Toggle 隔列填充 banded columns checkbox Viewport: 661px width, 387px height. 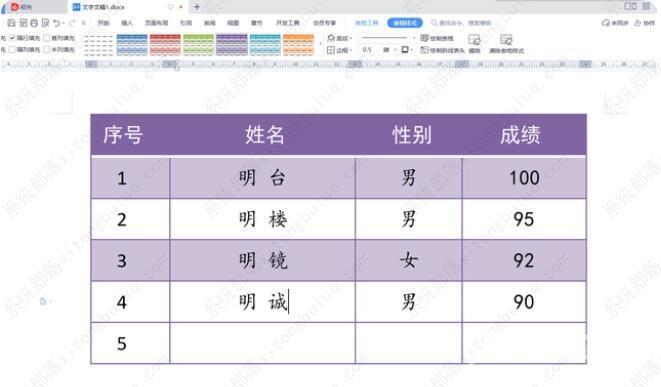click(12, 49)
